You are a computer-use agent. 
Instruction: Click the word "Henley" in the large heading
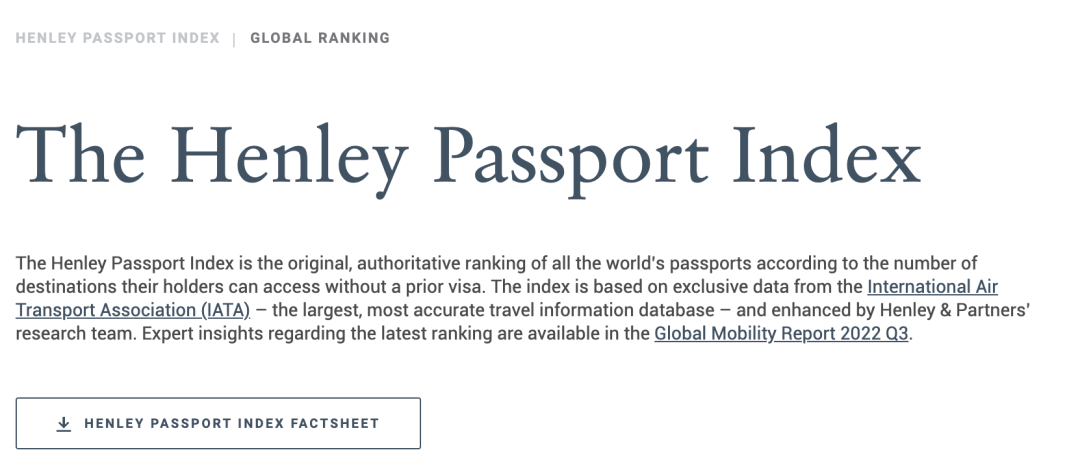click(289, 157)
